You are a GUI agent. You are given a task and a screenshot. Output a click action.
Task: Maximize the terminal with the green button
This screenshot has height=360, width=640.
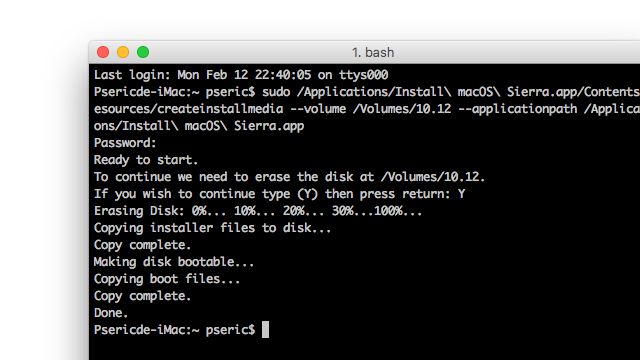[x=143, y=52]
